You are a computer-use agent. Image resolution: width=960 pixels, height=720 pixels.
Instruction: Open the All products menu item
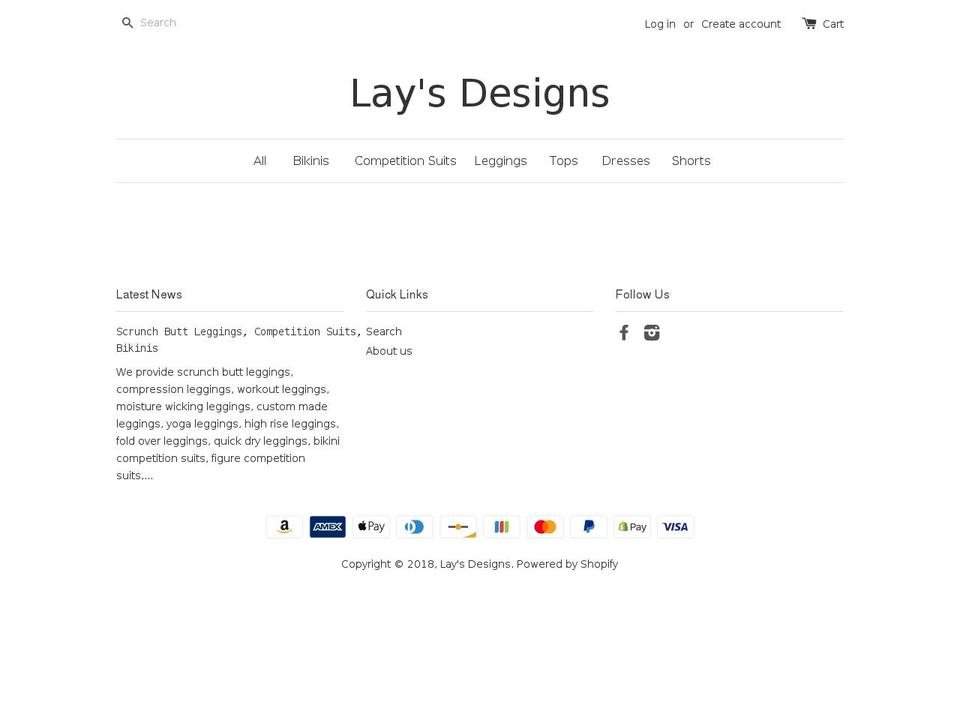(260, 160)
